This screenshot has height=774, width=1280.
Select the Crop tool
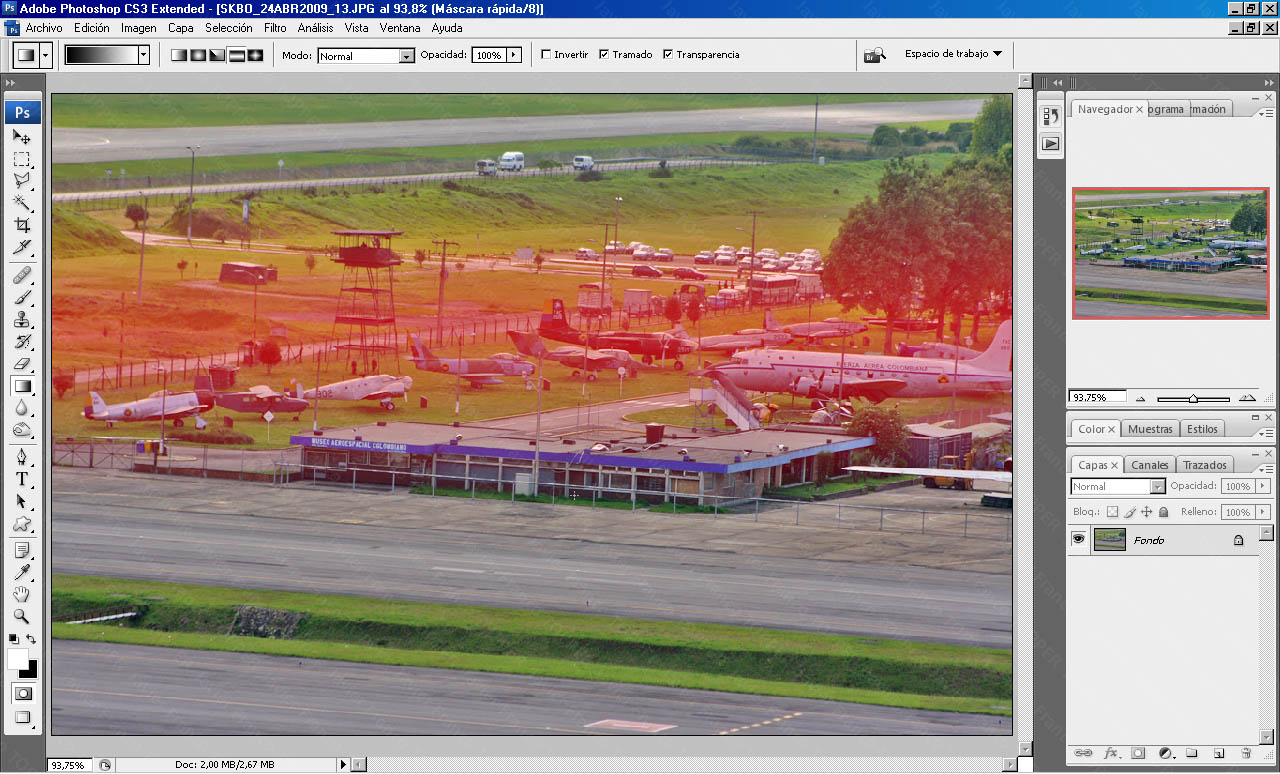[21, 225]
